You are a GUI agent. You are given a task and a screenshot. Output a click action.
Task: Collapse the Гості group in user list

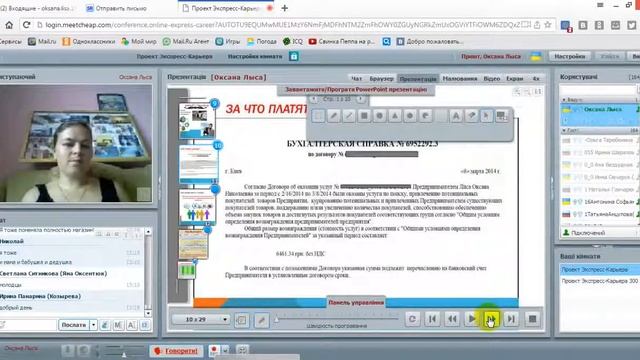point(564,130)
